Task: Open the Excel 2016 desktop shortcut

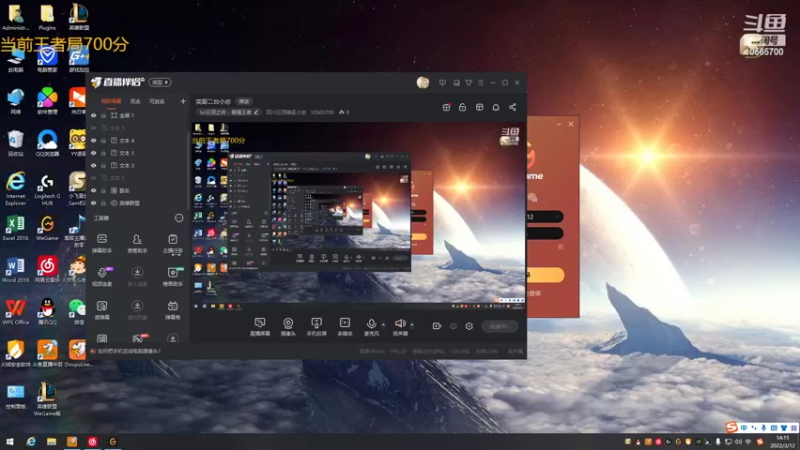Action: (x=15, y=228)
